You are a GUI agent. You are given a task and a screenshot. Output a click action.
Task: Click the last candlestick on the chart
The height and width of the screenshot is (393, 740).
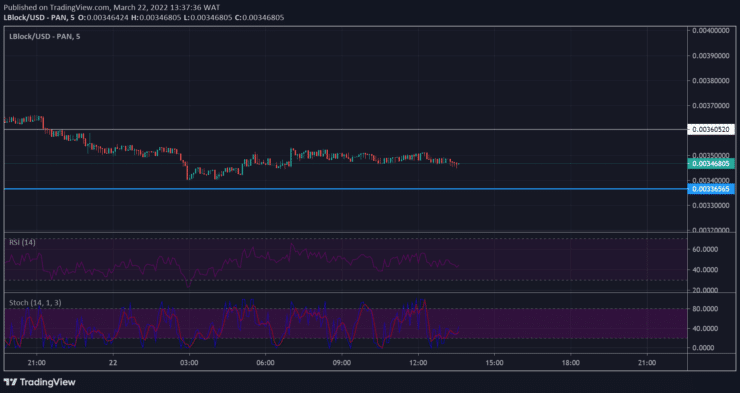click(x=457, y=164)
